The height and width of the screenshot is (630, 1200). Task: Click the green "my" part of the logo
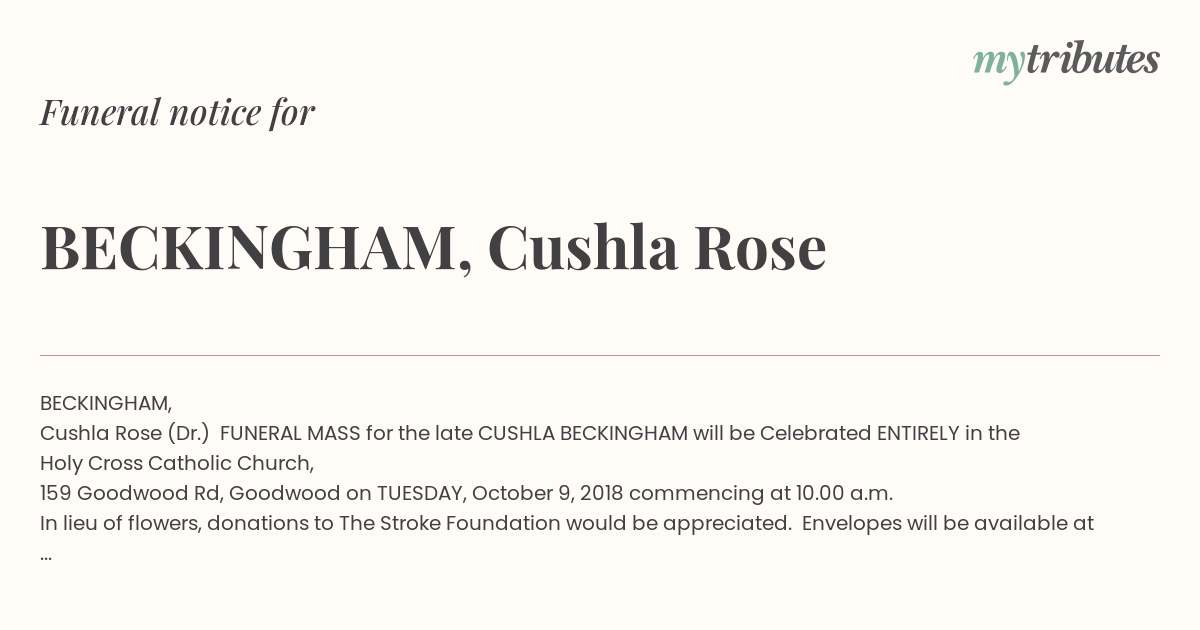tap(998, 62)
